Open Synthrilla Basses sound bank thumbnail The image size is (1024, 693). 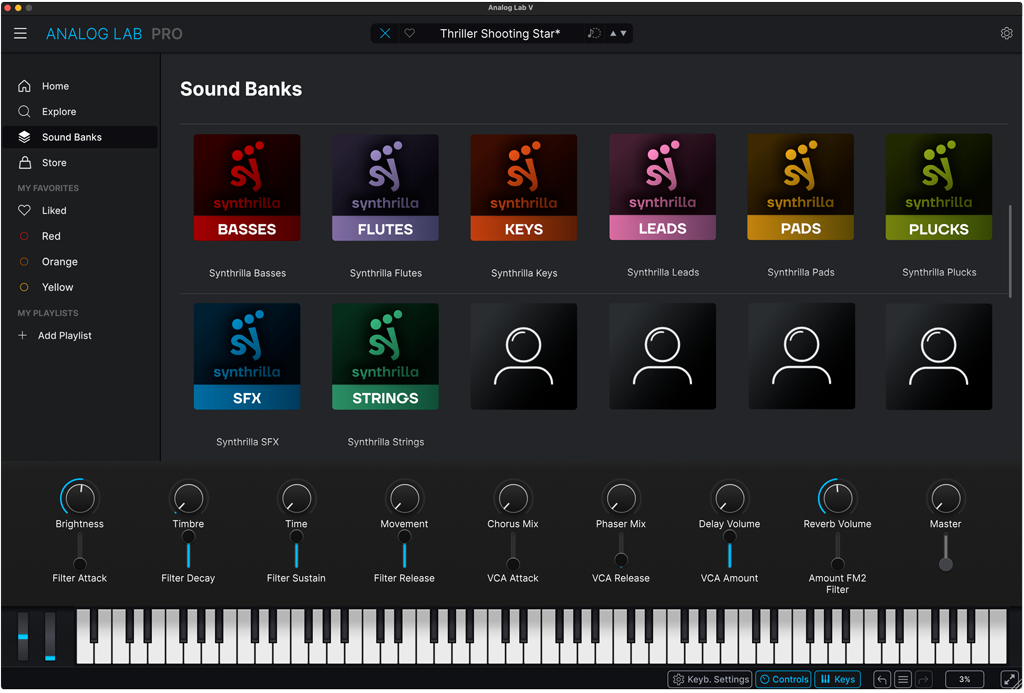[x=247, y=188]
